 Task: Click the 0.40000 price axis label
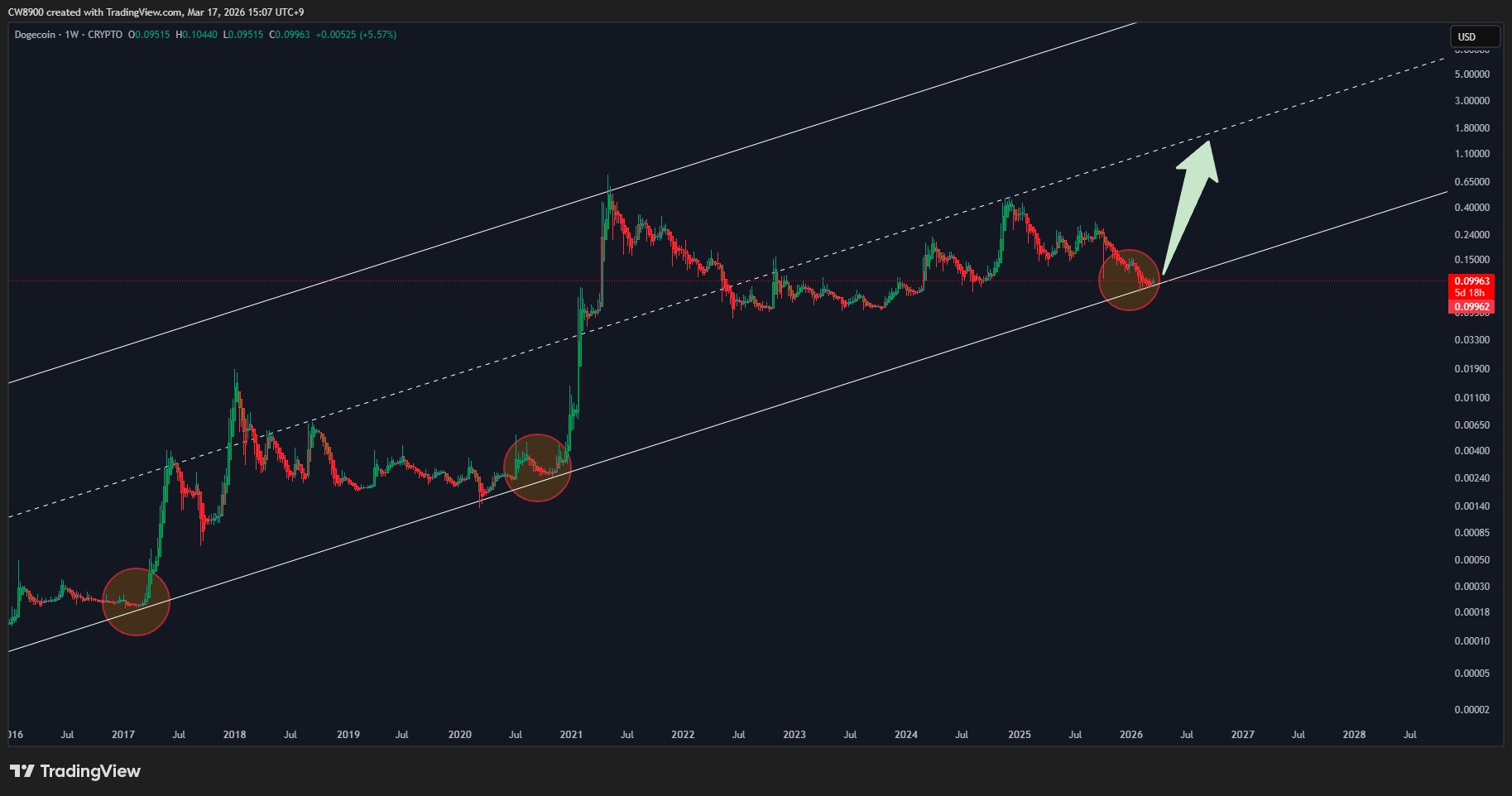click(x=1472, y=208)
